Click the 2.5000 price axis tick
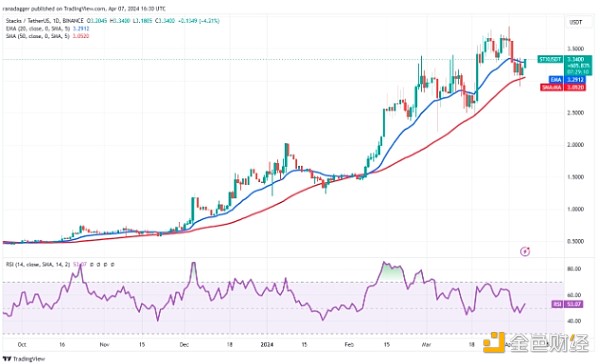Viewport: 600px width, 364px height. point(576,113)
